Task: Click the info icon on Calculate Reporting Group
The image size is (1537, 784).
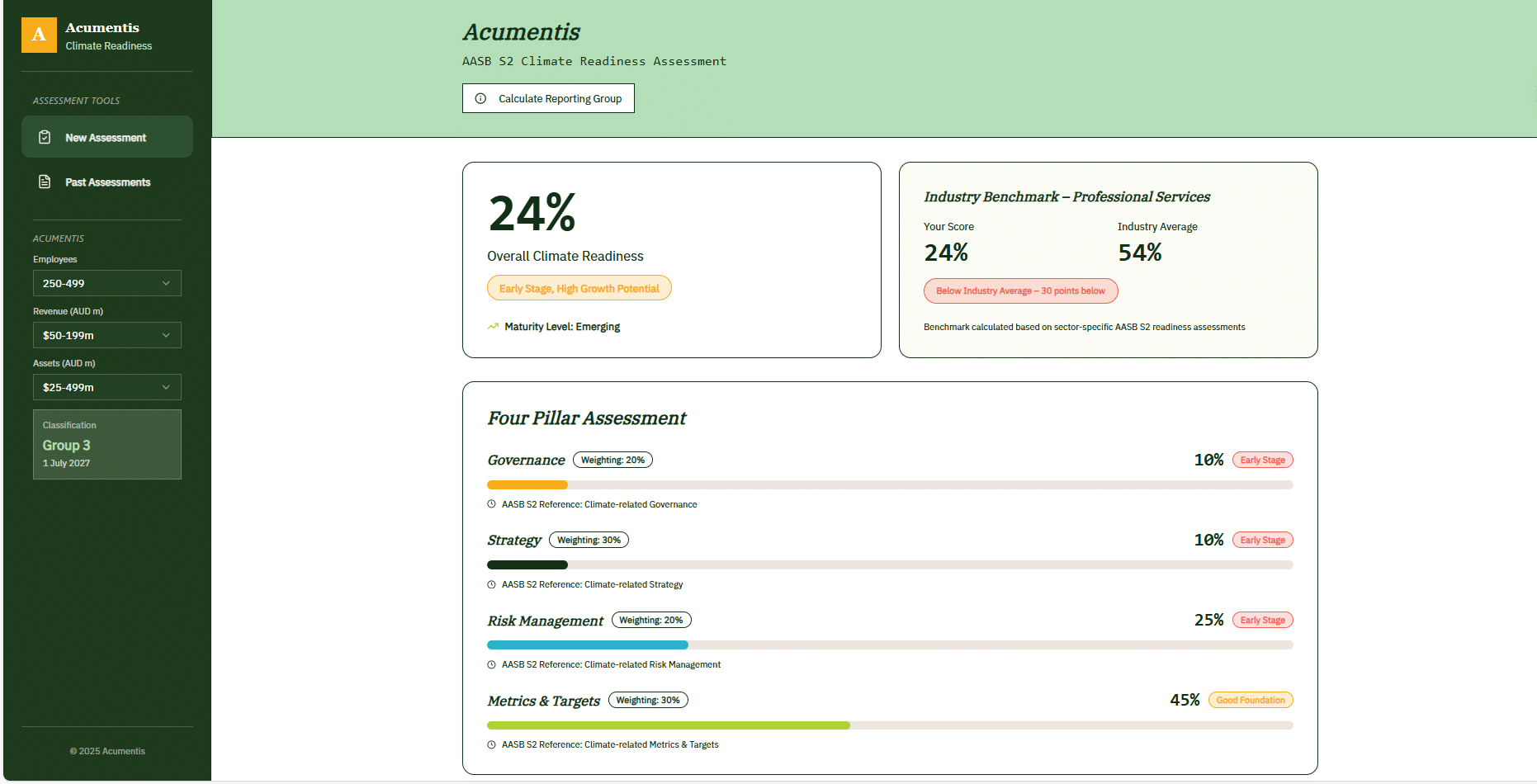Action: coord(480,98)
